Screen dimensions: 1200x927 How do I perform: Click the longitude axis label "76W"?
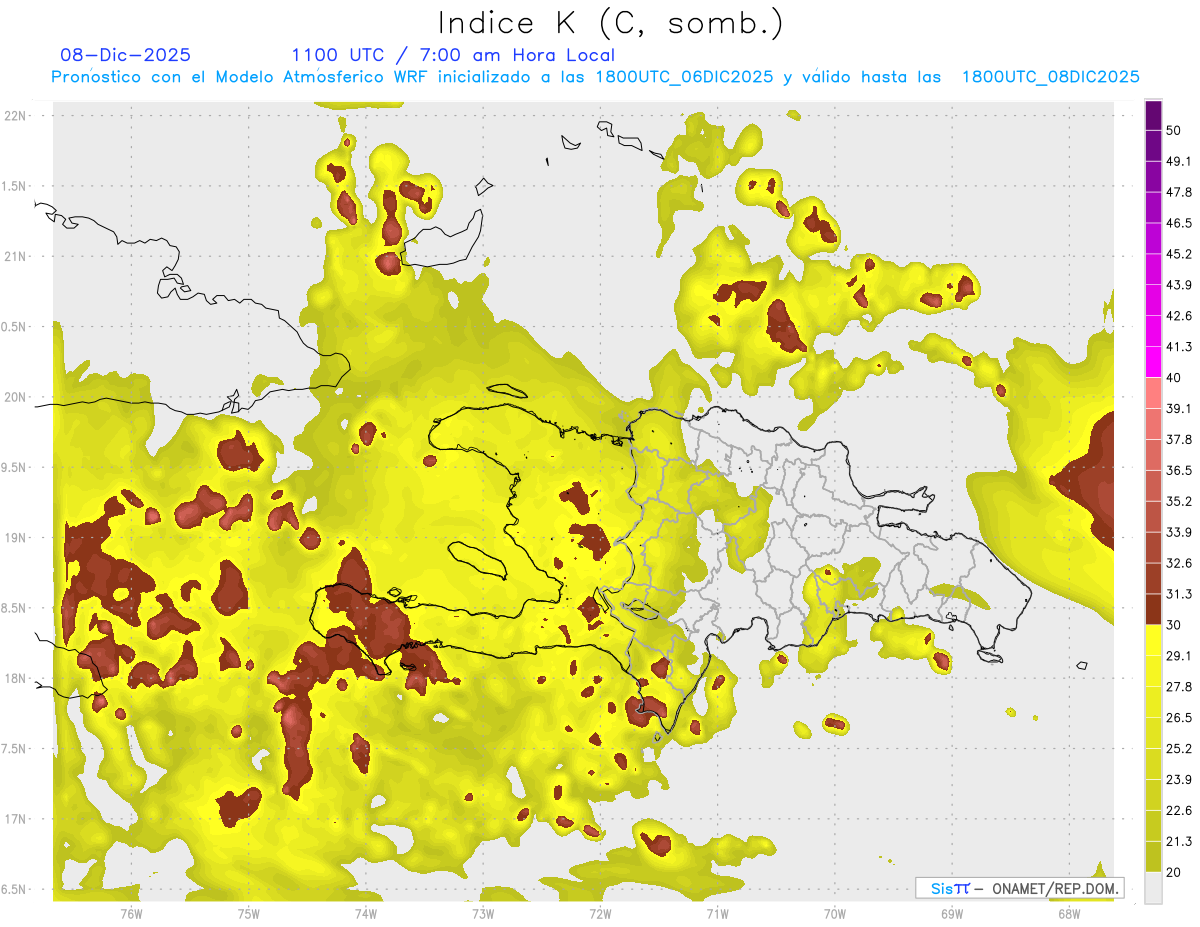[132, 914]
